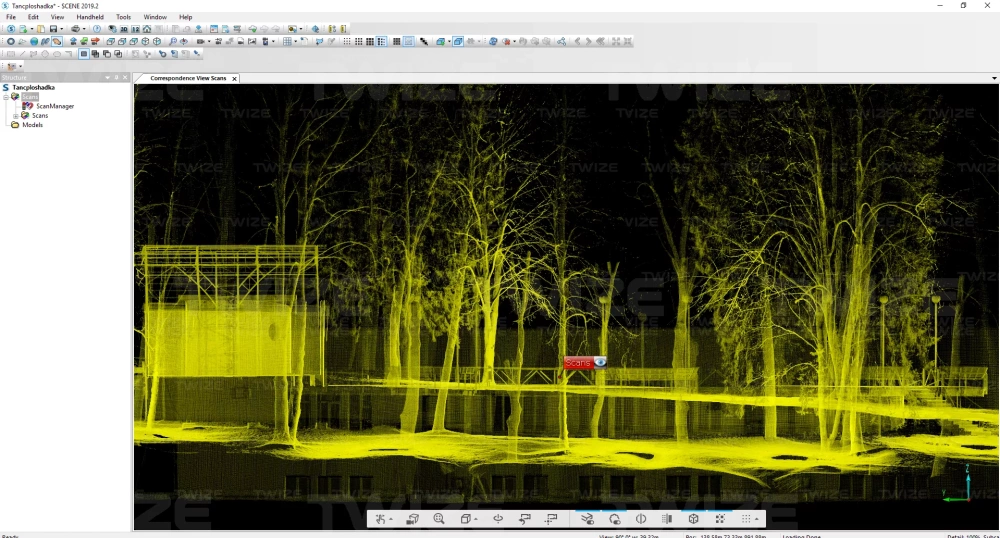Expand the nested Scans folder in tree
The image size is (1000, 538).
(x=15, y=115)
